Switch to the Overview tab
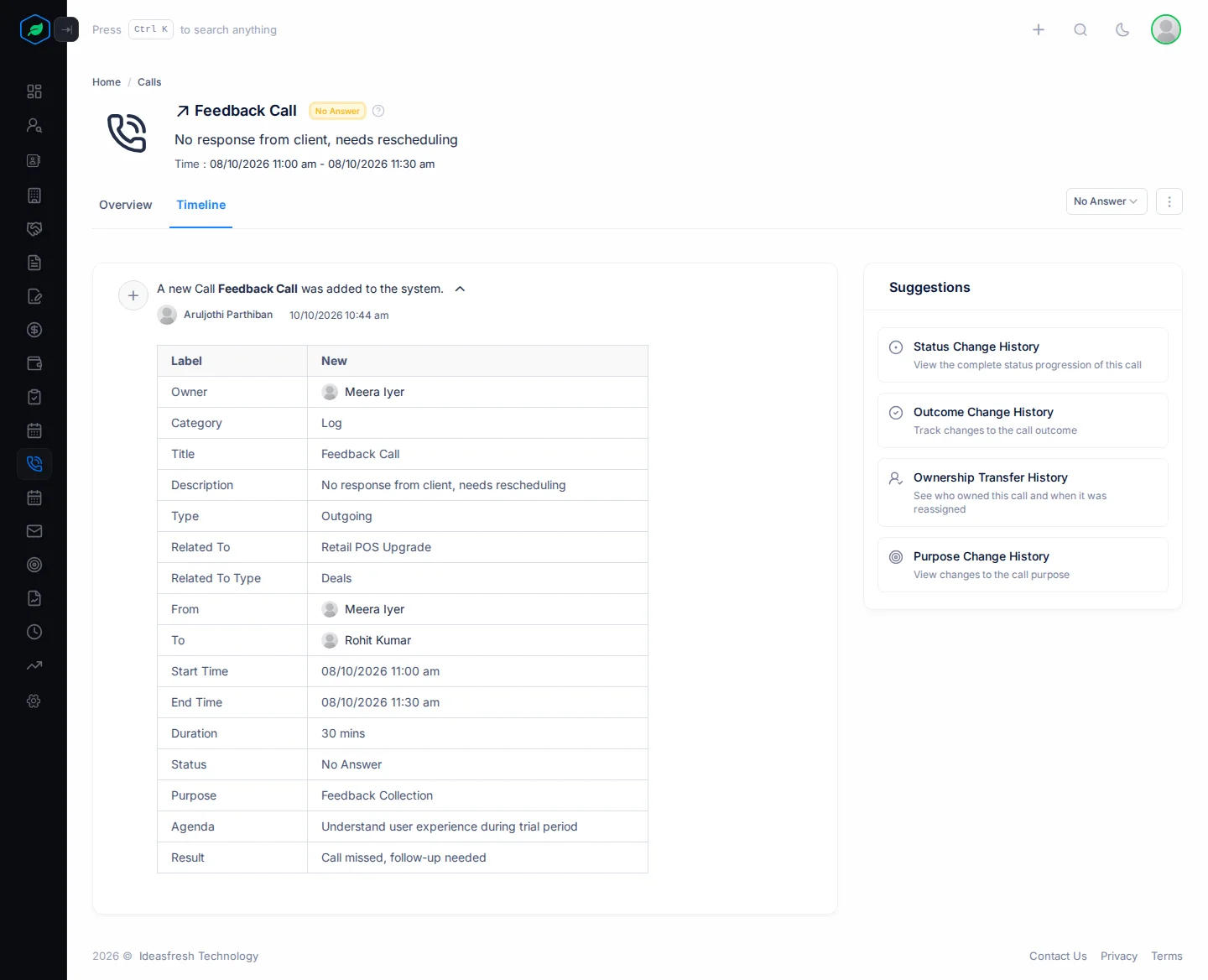This screenshot has width=1208, height=980. point(126,205)
